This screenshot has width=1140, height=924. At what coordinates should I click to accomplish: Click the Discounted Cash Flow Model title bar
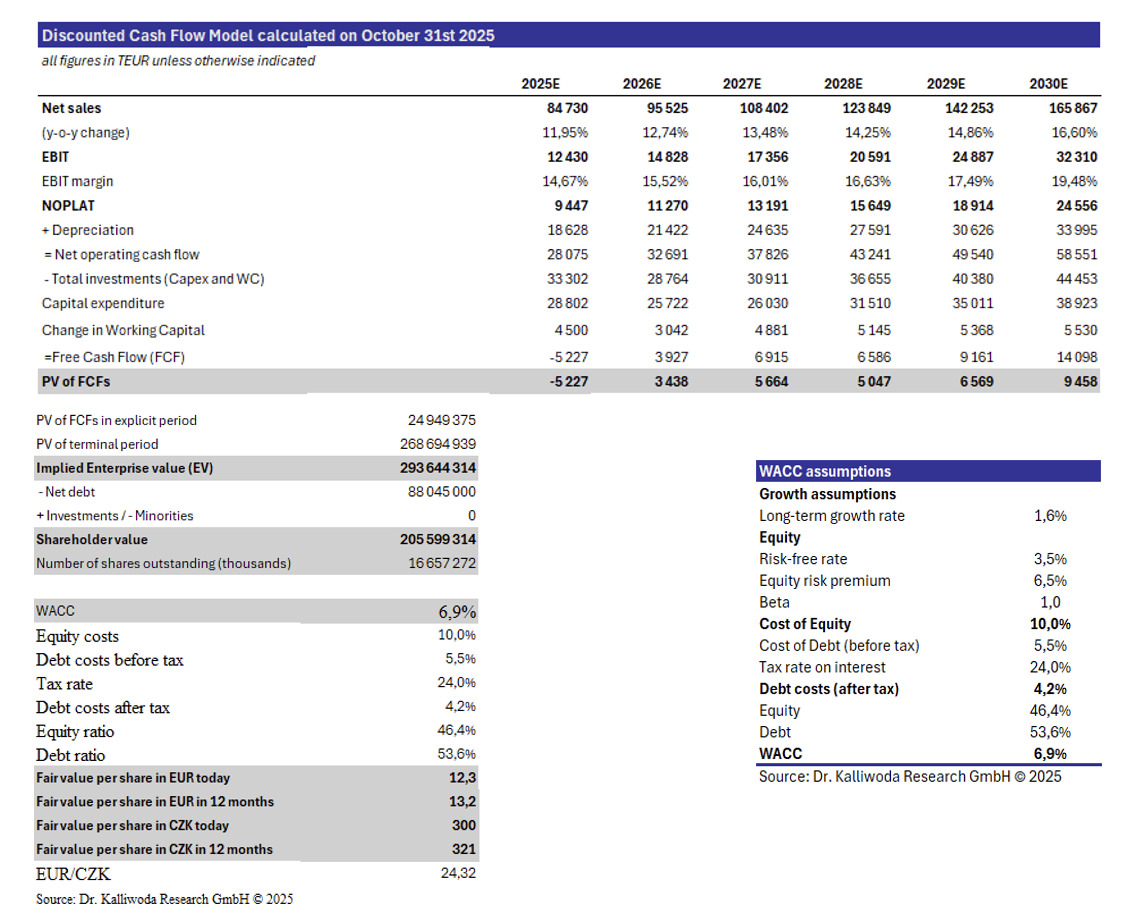point(268,36)
